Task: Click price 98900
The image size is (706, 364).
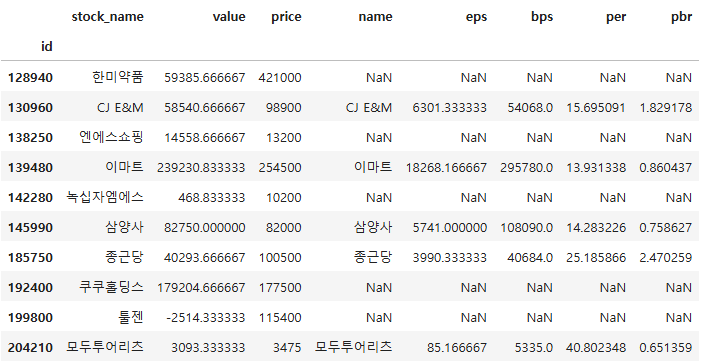Action: (x=284, y=108)
